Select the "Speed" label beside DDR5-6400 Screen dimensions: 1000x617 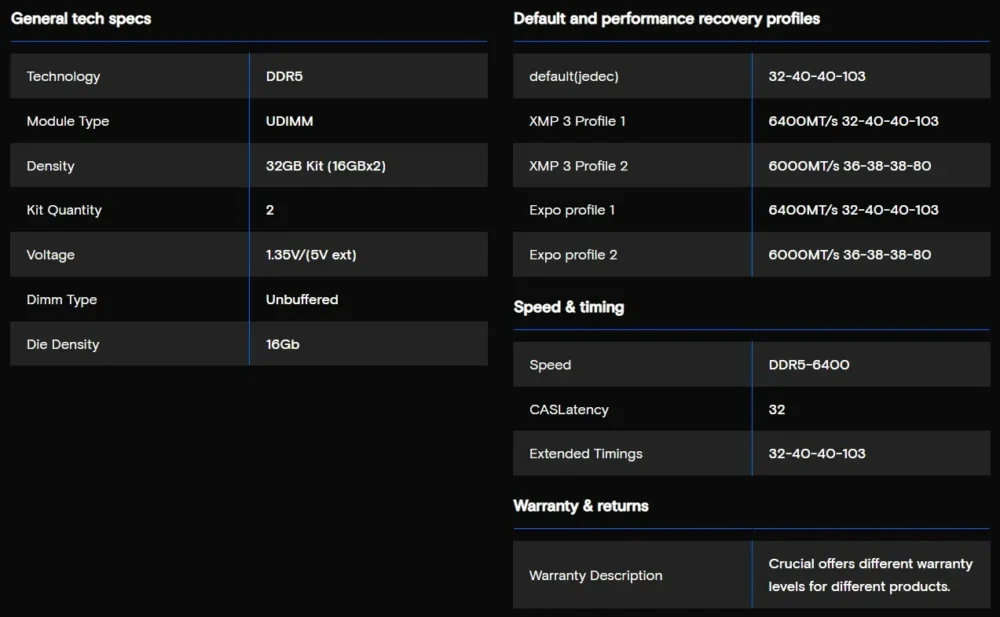(x=550, y=364)
